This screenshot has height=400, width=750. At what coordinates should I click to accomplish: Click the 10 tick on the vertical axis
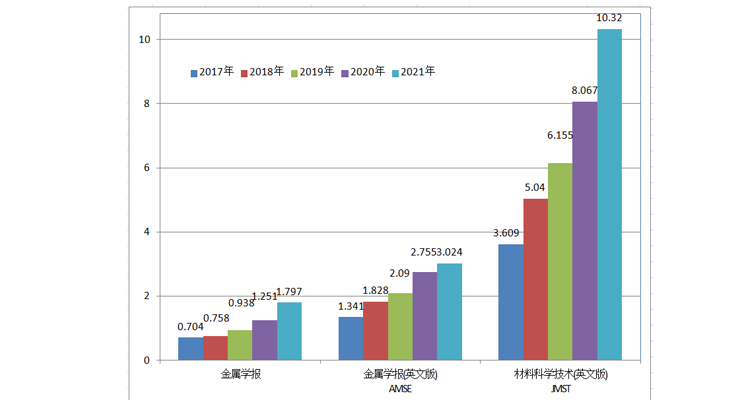145,39
